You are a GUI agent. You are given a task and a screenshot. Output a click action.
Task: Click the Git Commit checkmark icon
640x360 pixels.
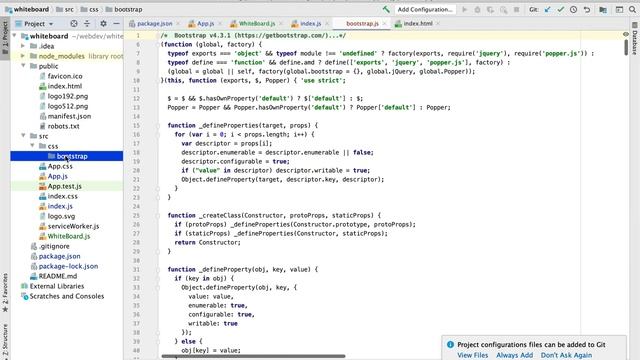coord(560,9)
